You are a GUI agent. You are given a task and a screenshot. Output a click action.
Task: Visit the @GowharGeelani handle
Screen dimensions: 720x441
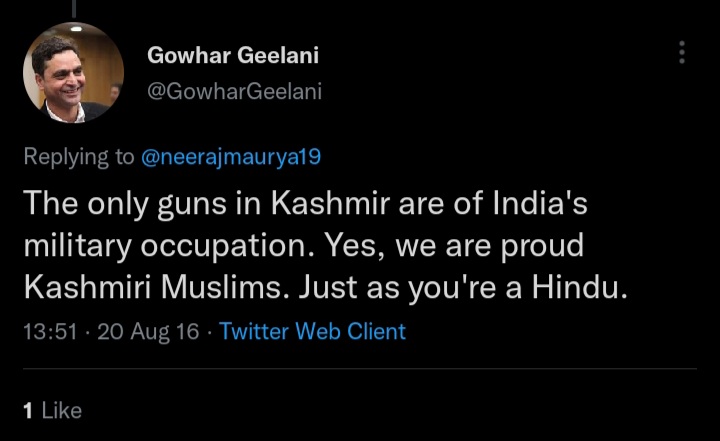click(x=234, y=91)
